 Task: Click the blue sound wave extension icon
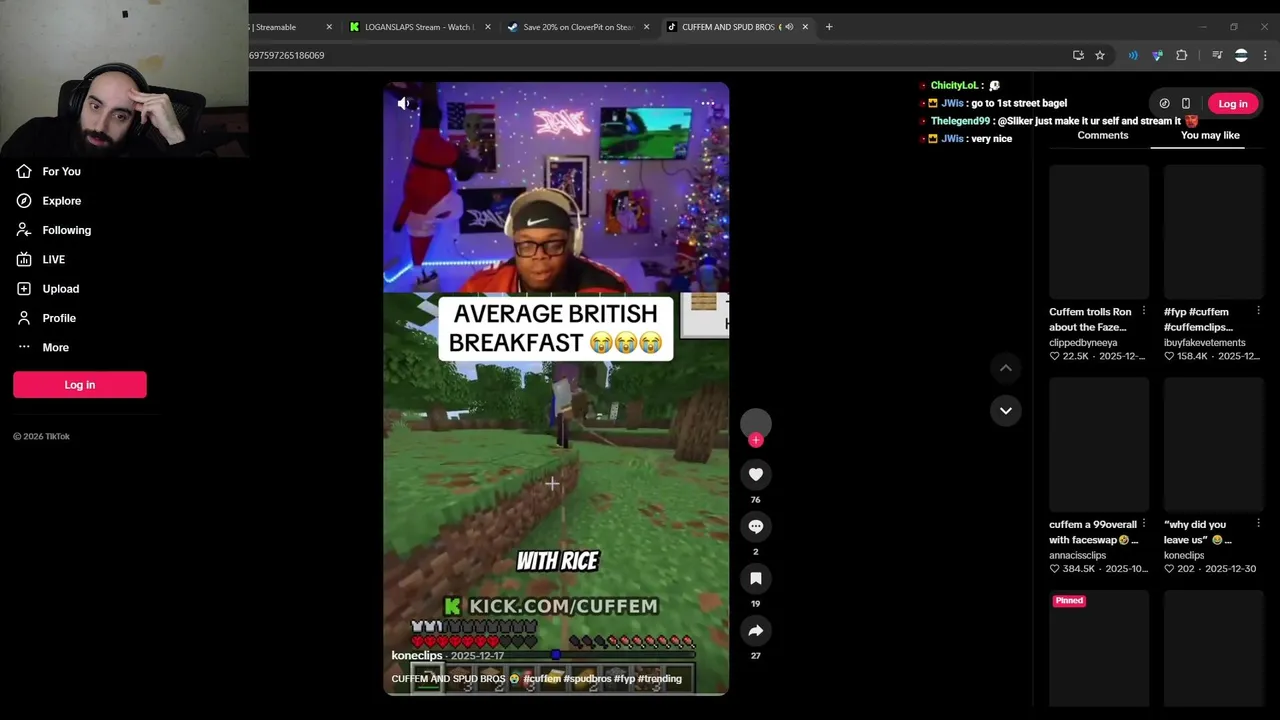click(1133, 55)
